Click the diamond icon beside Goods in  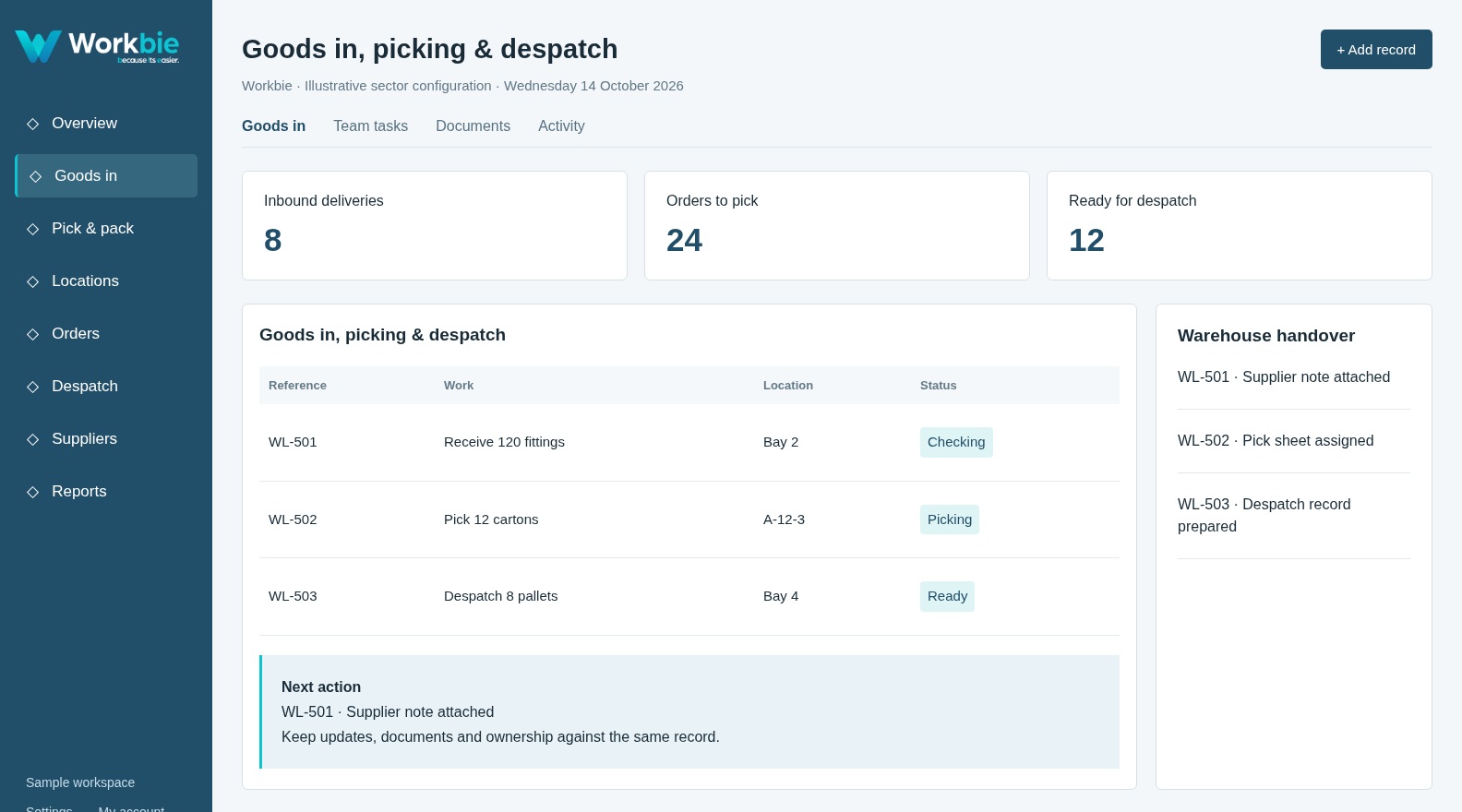pyautogui.click(x=36, y=176)
